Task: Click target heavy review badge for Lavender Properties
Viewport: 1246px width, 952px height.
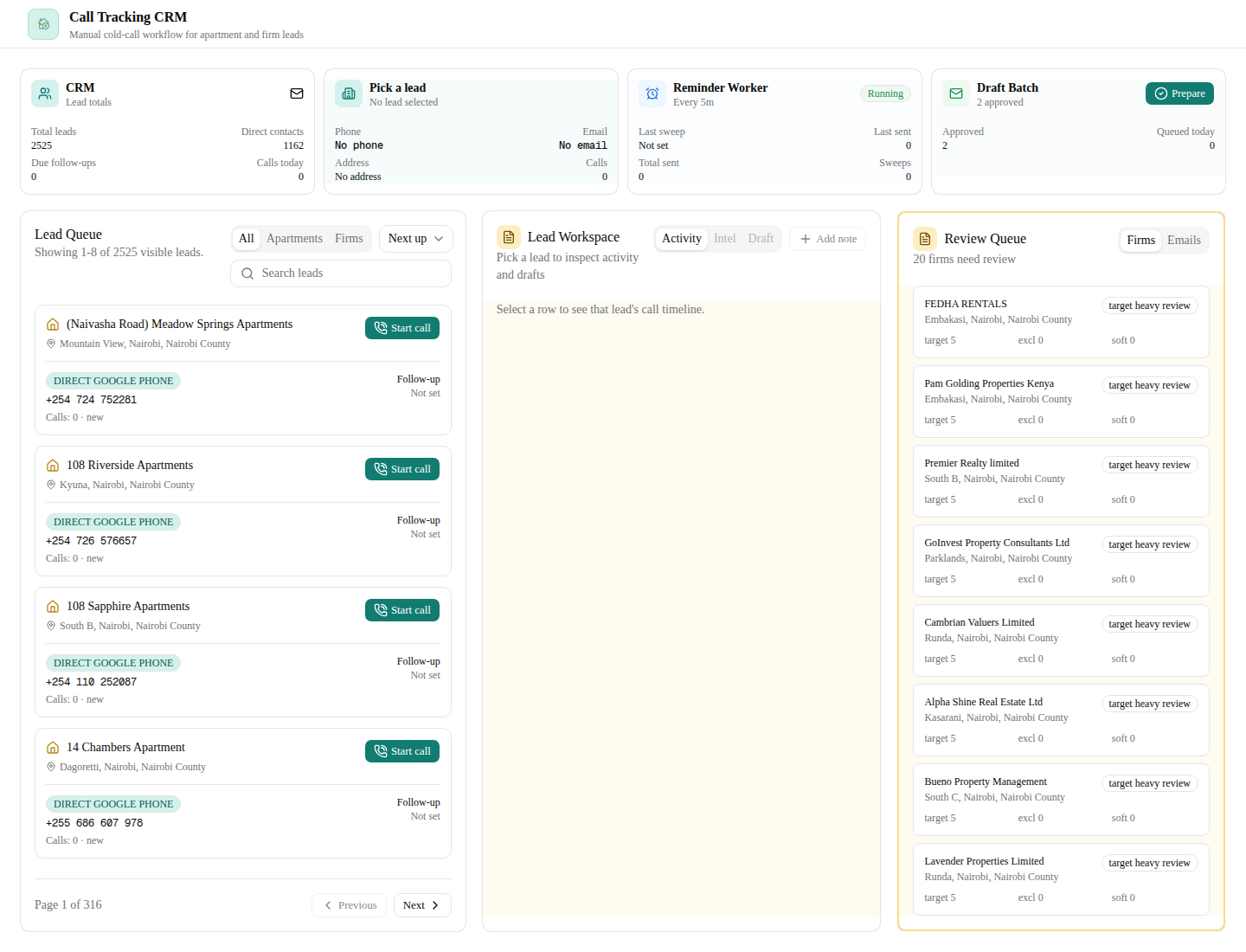Action: pyautogui.click(x=1149, y=863)
